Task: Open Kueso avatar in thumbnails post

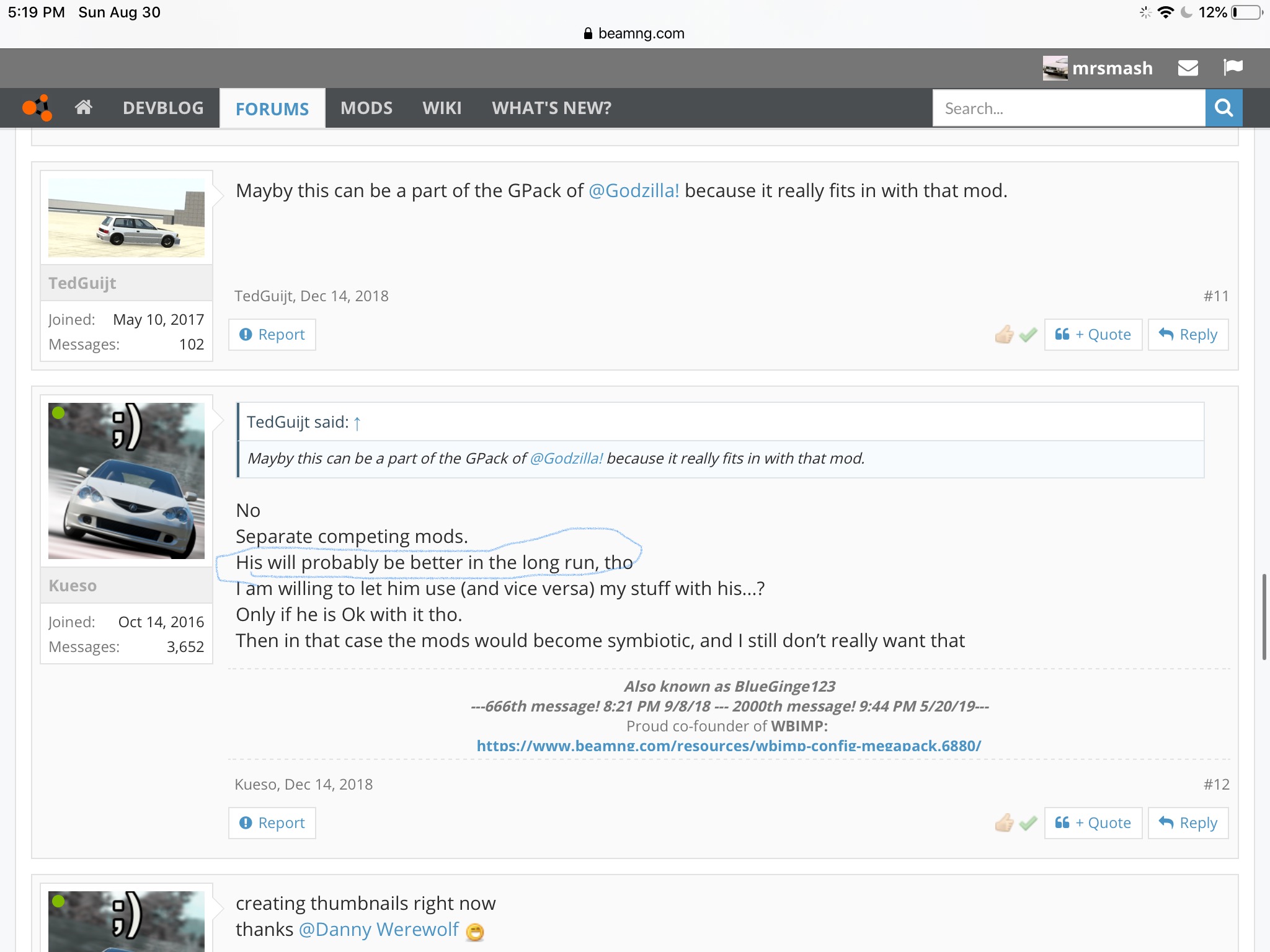Action: point(127,921)
